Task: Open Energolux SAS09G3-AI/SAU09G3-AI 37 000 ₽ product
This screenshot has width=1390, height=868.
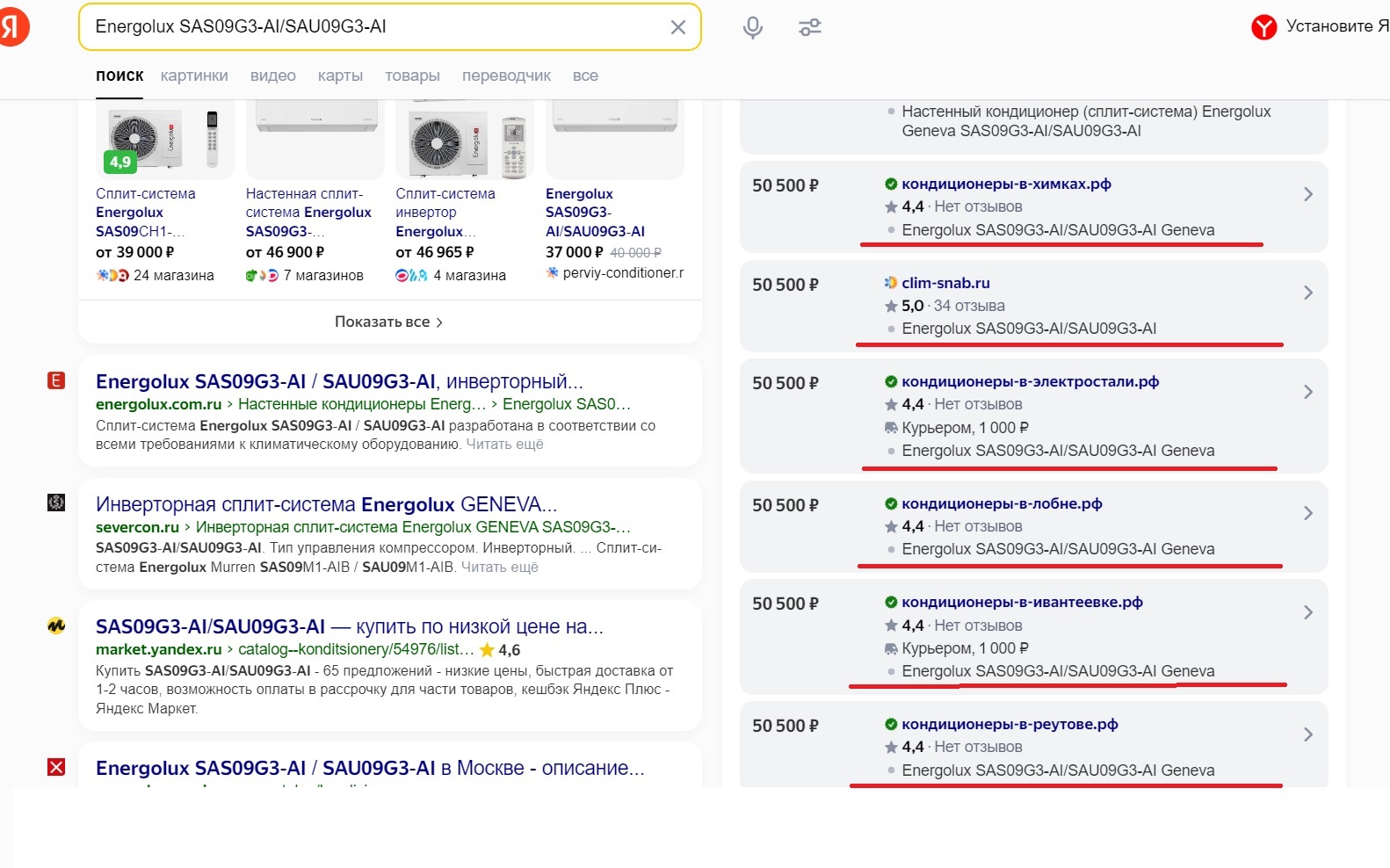Action: coord(595,213)
